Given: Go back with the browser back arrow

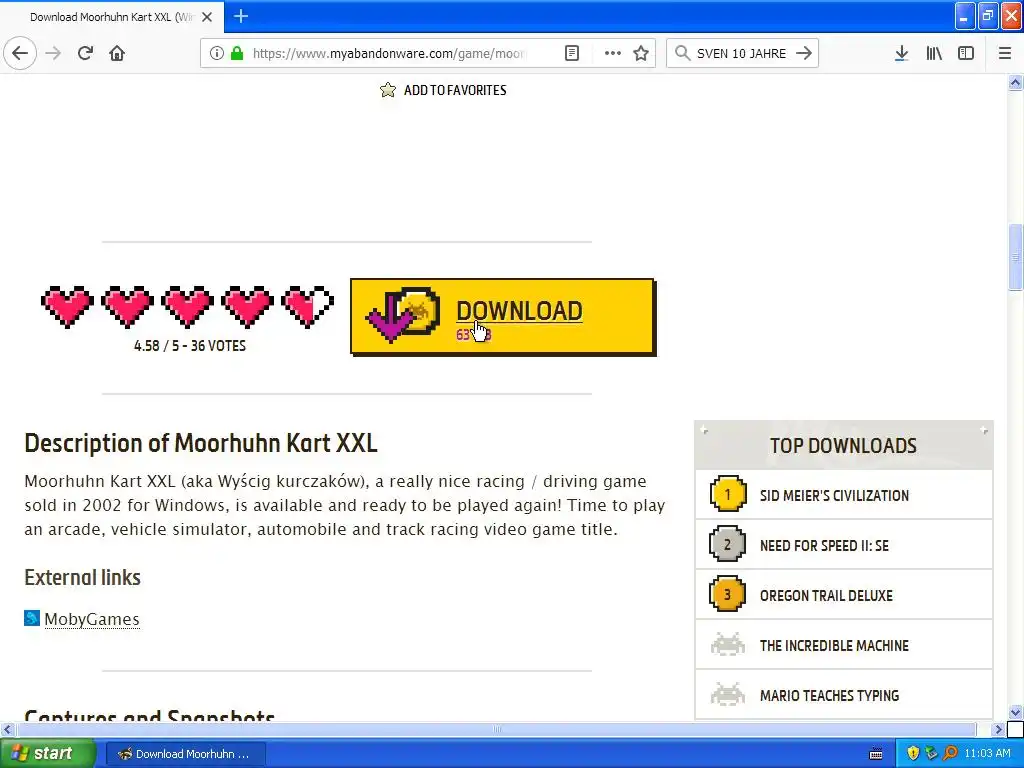Looking at the screenshot, I should tap(20, 53).
